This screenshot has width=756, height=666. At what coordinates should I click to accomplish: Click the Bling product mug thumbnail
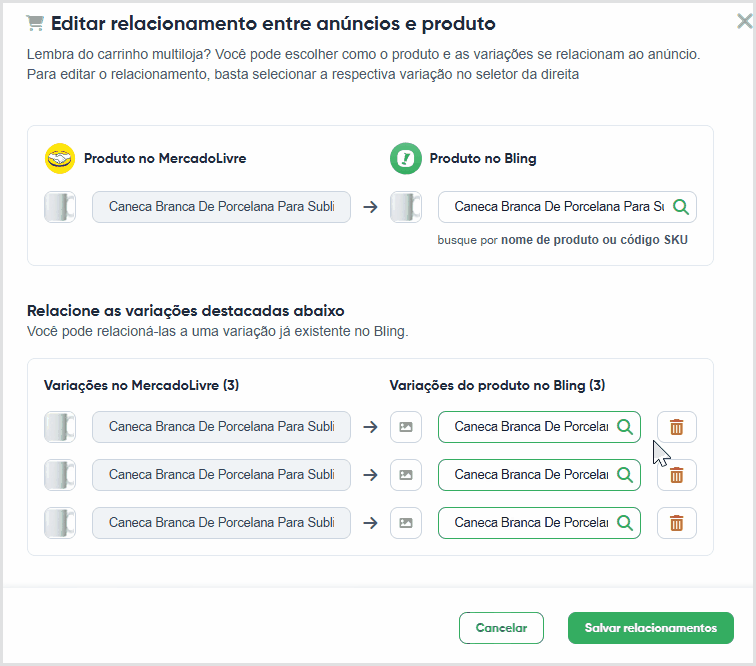click(405, 207)
